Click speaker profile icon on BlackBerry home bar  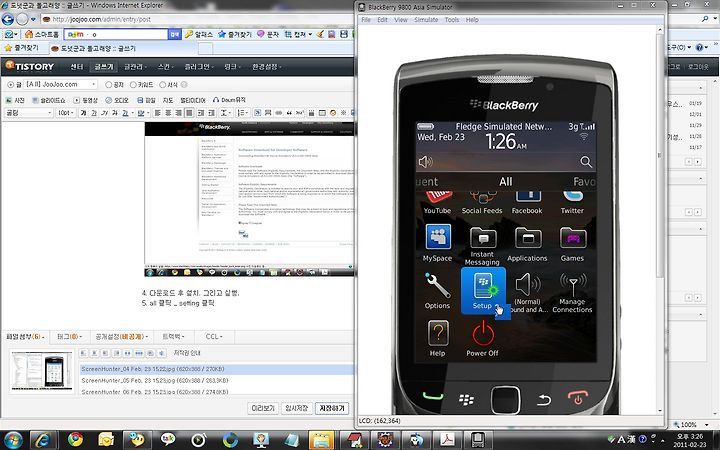pyautogui.click(x=425, y=162)
